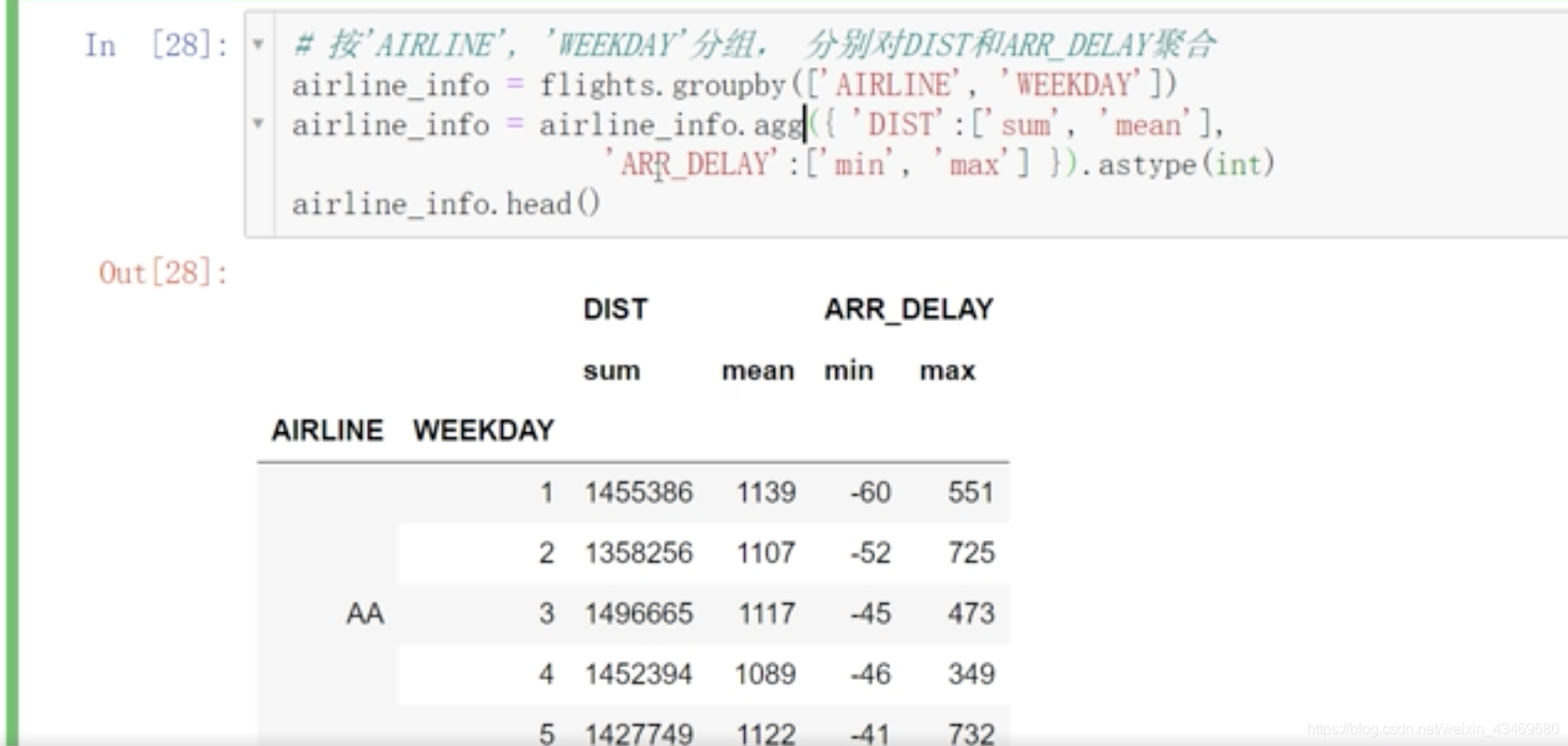
Task: Collapse the code fold arrow beside the comment line
Action: (258, 44)
